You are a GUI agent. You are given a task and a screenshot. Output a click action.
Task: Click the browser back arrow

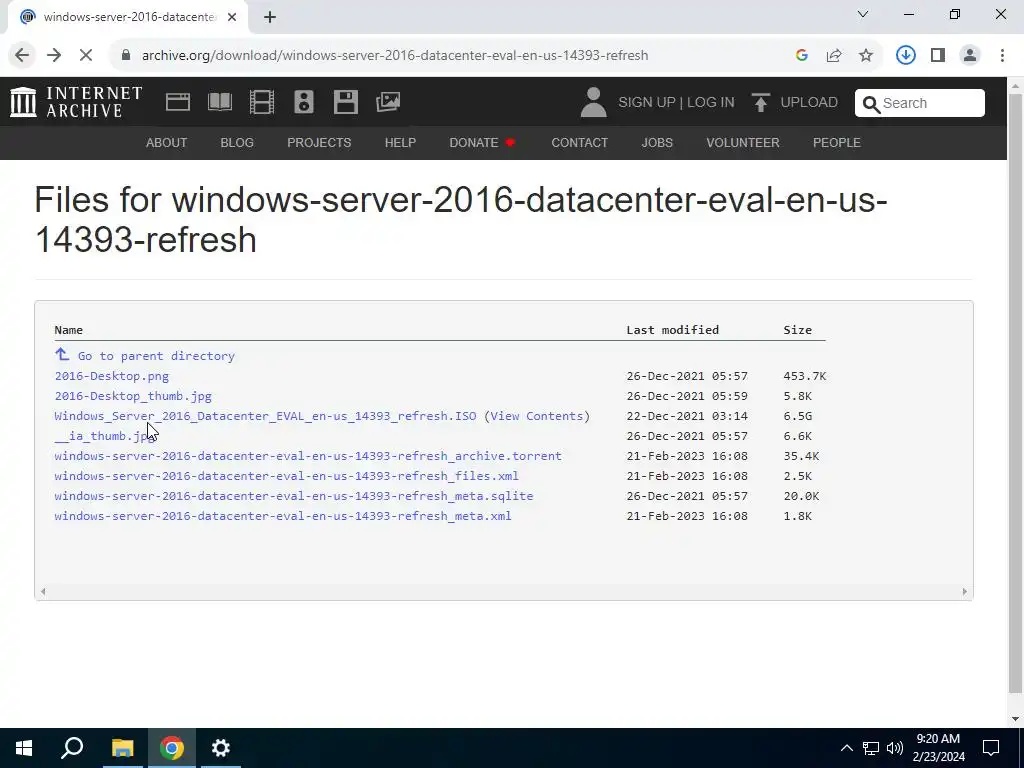(22, 56)
